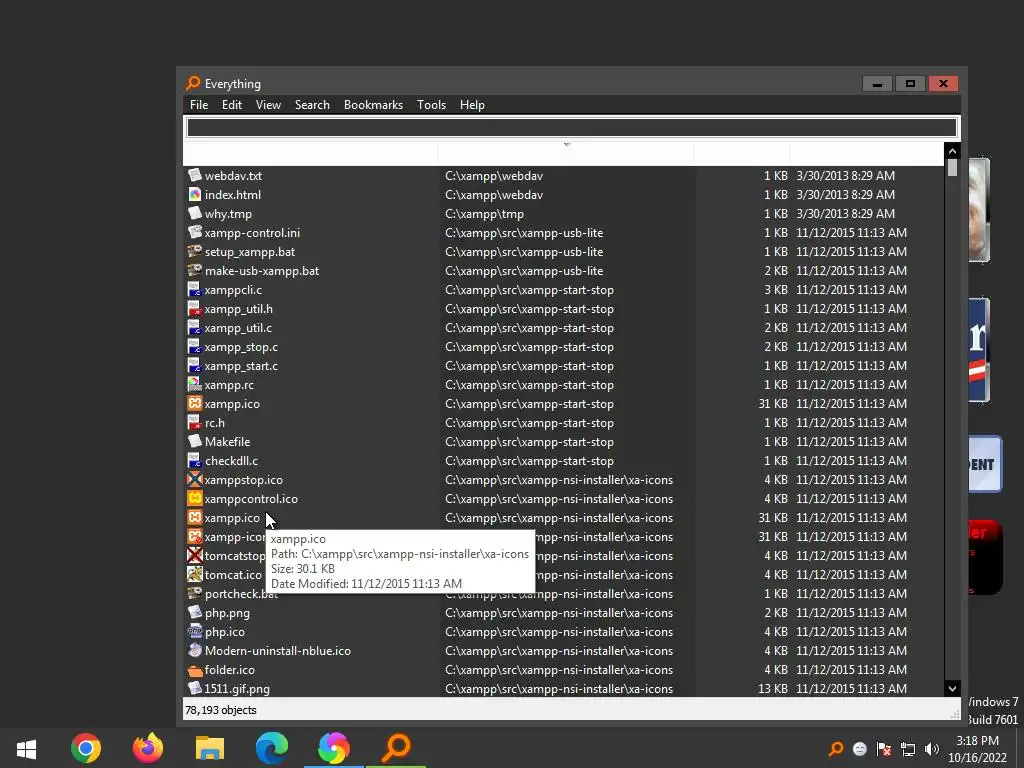Launch Microsoft Edge from taskbar
Image resolution: width=1024 pixels, height=768 pixels.
click(272, 748)
